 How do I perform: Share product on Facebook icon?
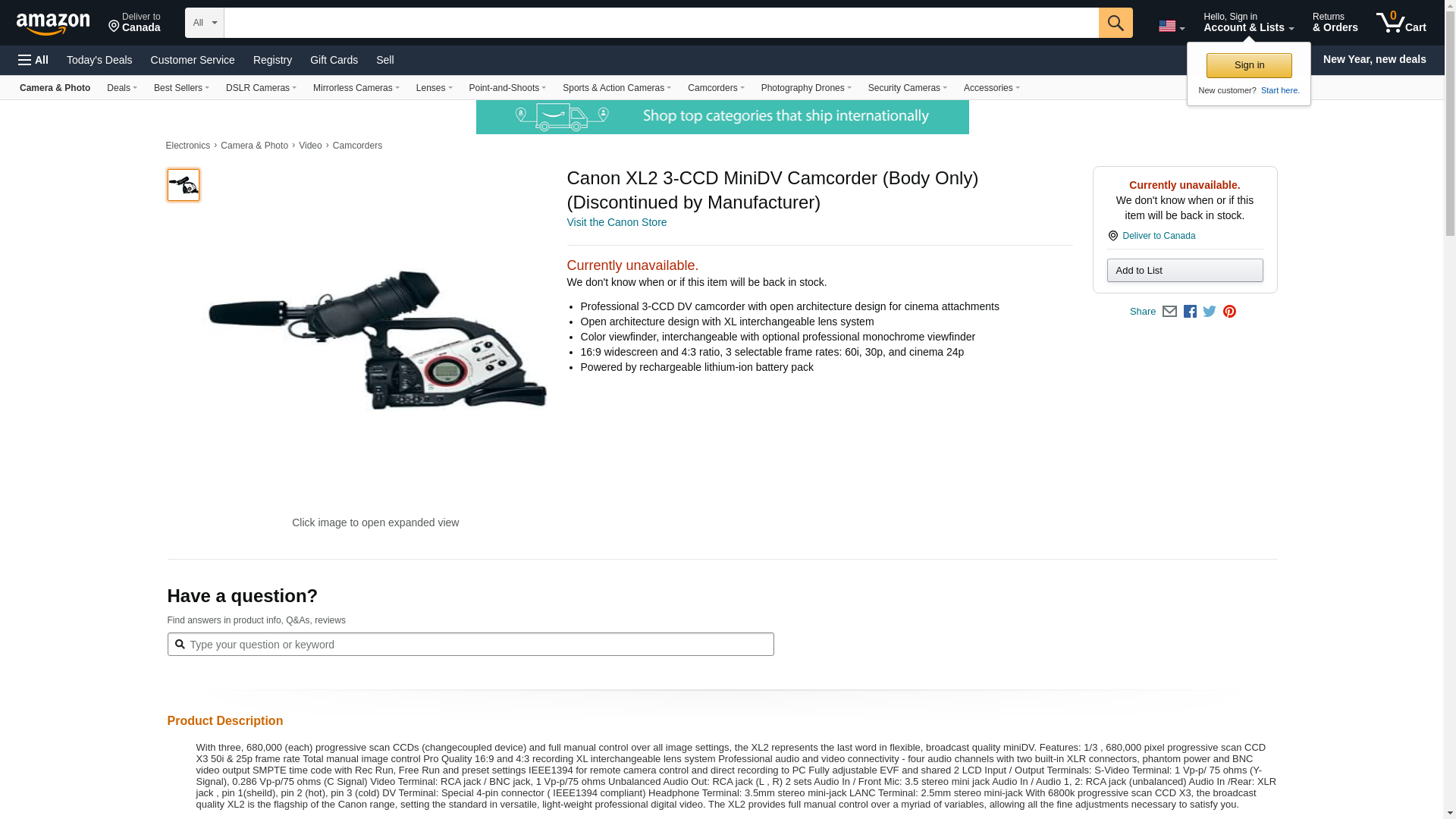click(x=1190, y=312)
